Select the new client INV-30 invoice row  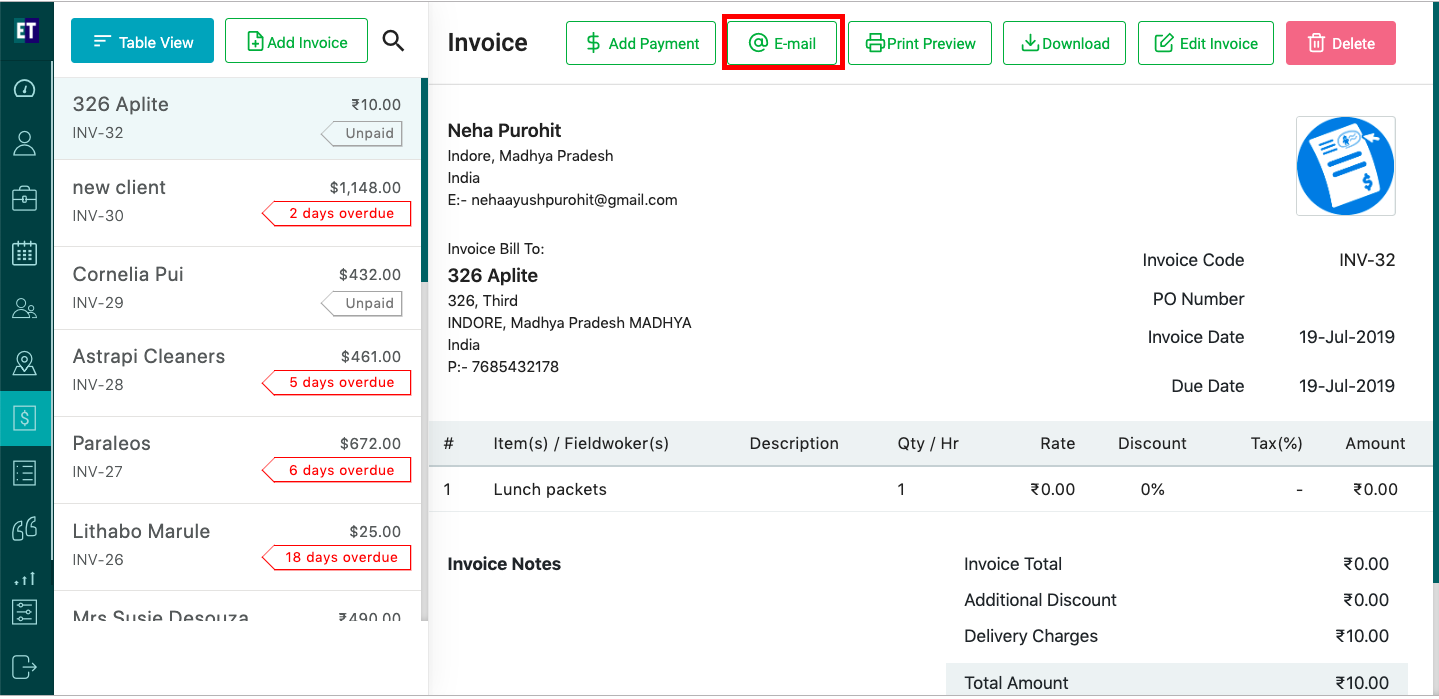(x=237, y=203)
